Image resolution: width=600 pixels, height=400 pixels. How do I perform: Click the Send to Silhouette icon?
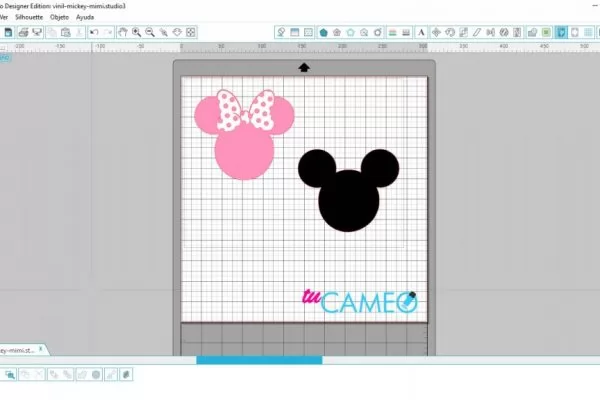37,32
